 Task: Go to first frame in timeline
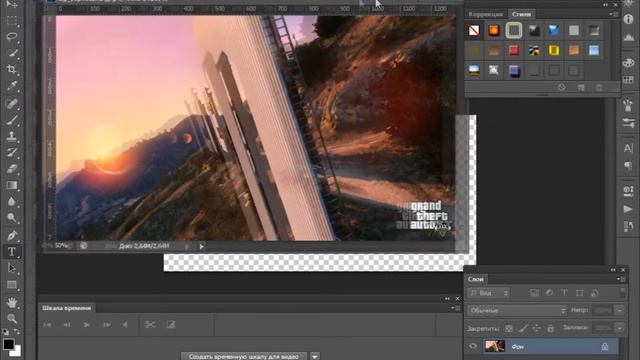coord(47,325)
